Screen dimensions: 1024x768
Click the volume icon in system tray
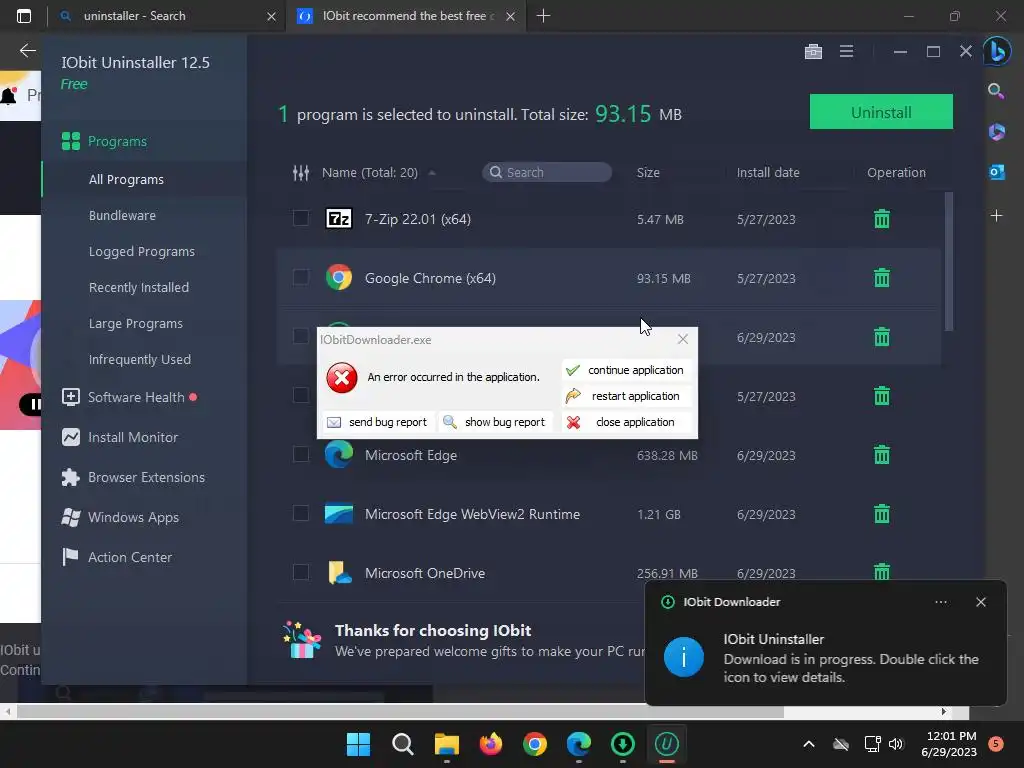point(896,744)
